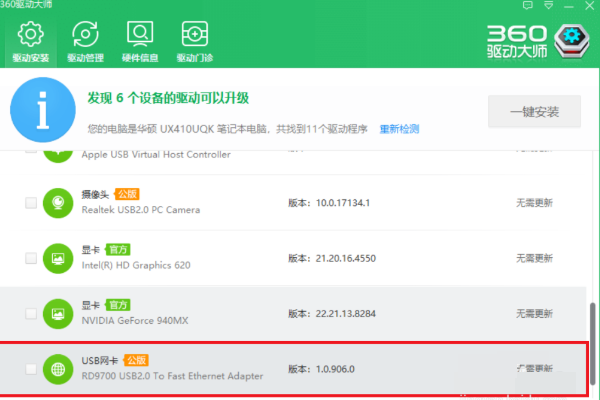Image resolution: width=600 pixels, height=400 pixels.
Task: Click the blue info icon
Action: (43, 110)
